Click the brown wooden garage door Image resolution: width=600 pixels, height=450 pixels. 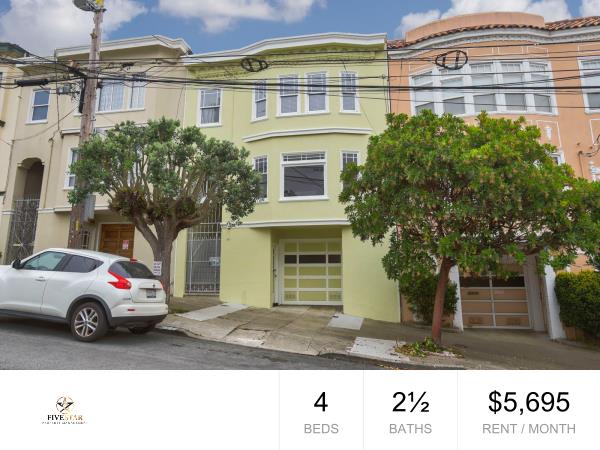(x=117, y=240)
